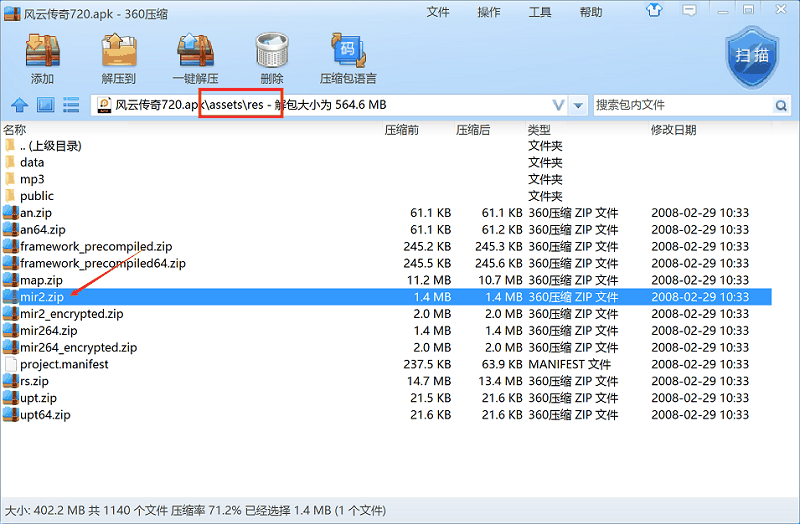
Task: Open the 帮助 (Help) menu
Action: point(591,12)
